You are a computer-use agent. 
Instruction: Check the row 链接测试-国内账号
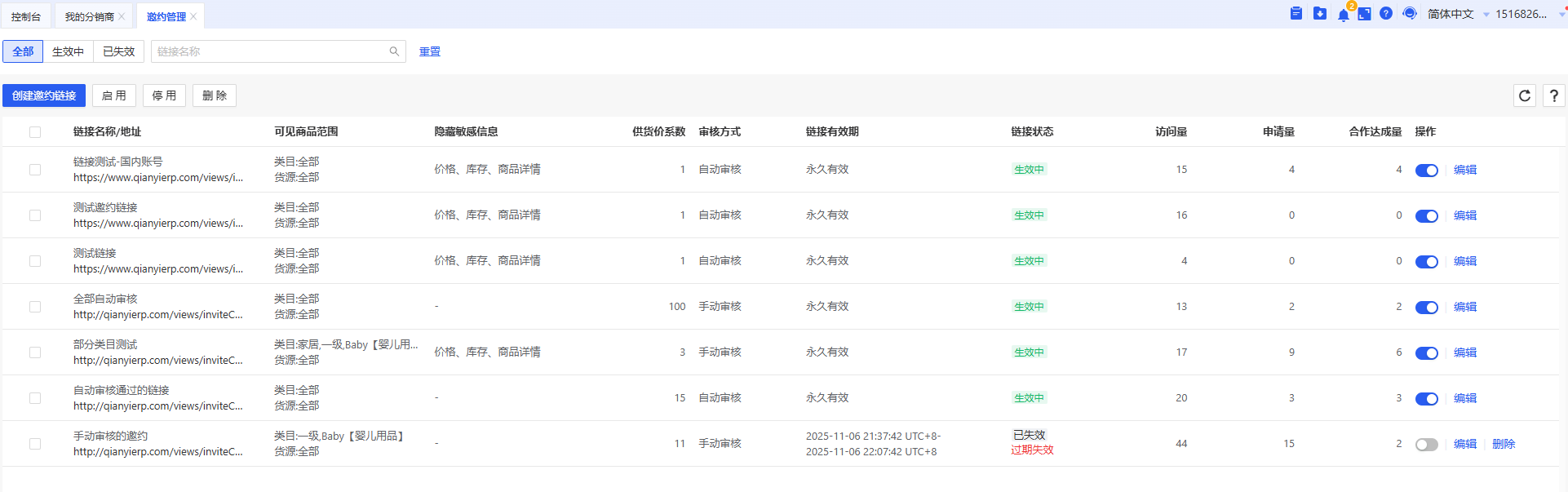pyautogui.click(x=35, y=170)
